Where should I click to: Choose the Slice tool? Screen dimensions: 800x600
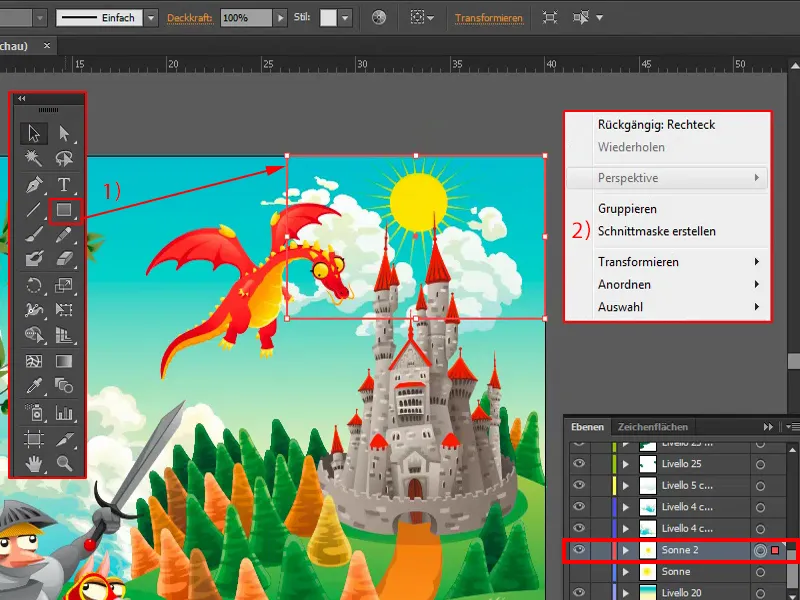point(64,439)
